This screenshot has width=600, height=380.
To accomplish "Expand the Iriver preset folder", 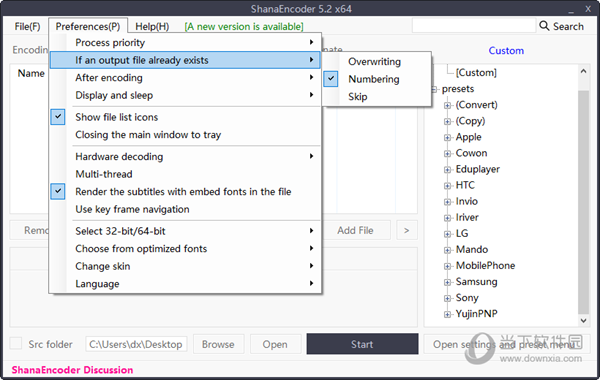I will 447,218.
